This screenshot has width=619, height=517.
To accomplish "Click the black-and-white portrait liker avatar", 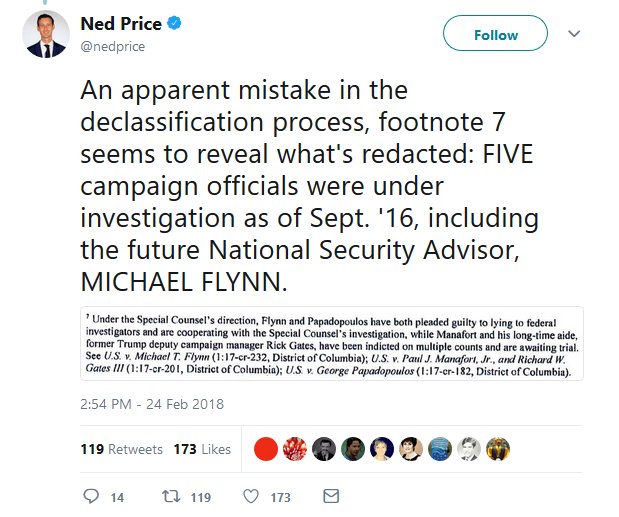I will click(x=469, y=449).
